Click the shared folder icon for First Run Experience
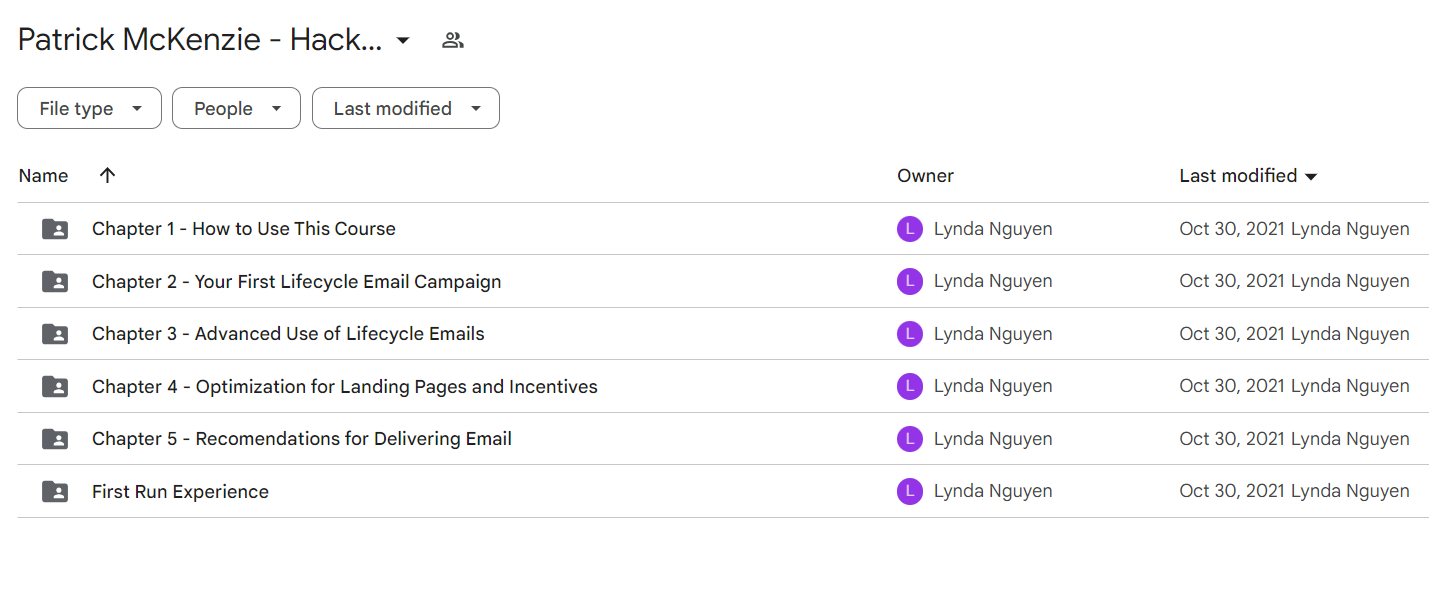Image resolution: width=1429 pixels, height=590 pixels. [x=55, y=492]
